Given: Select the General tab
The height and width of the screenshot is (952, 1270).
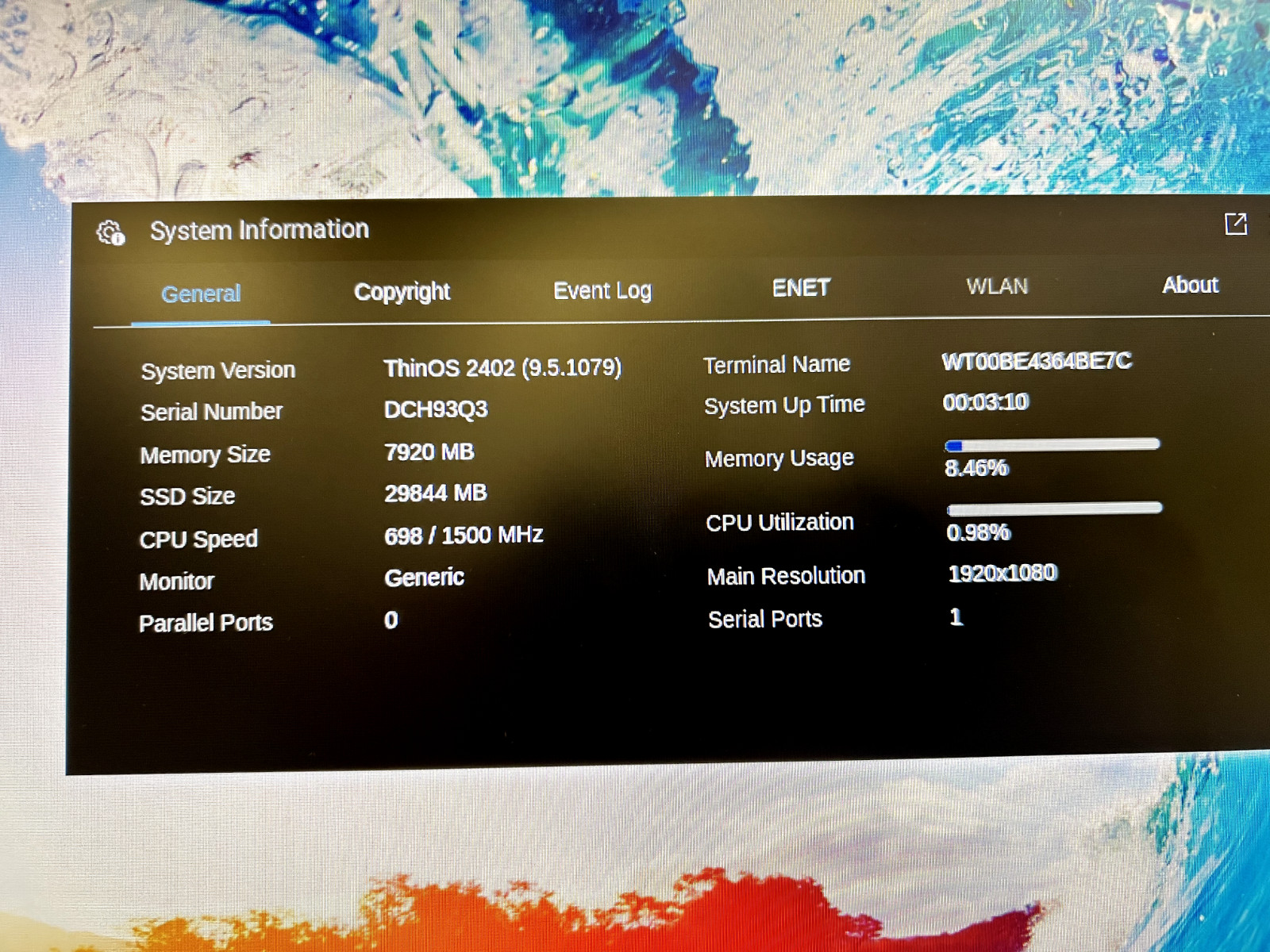Looking at the screenshot, I should 201,294.
